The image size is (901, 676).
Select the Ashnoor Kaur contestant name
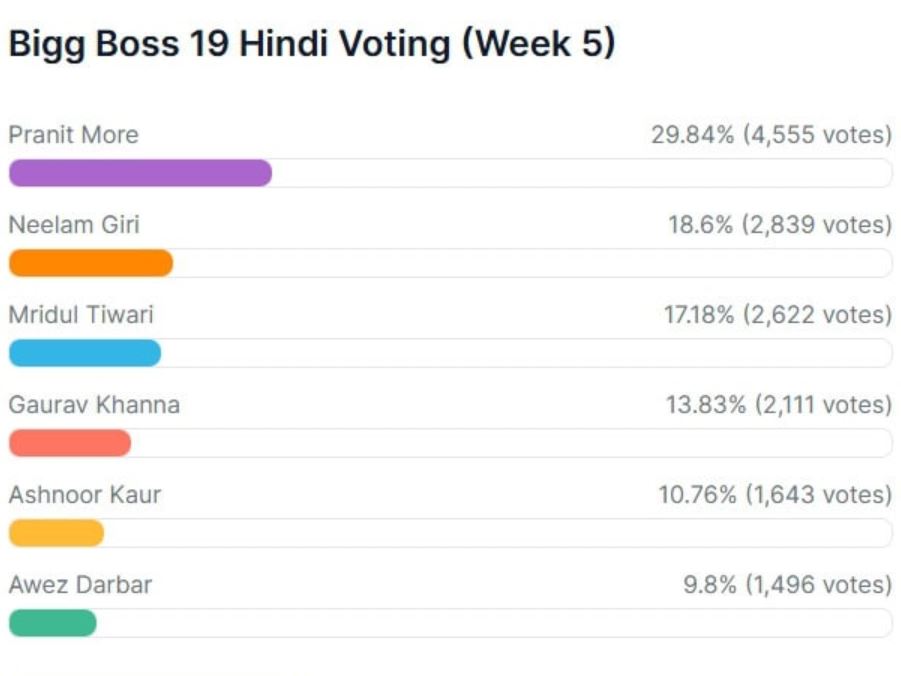click(x=84, y=495)
